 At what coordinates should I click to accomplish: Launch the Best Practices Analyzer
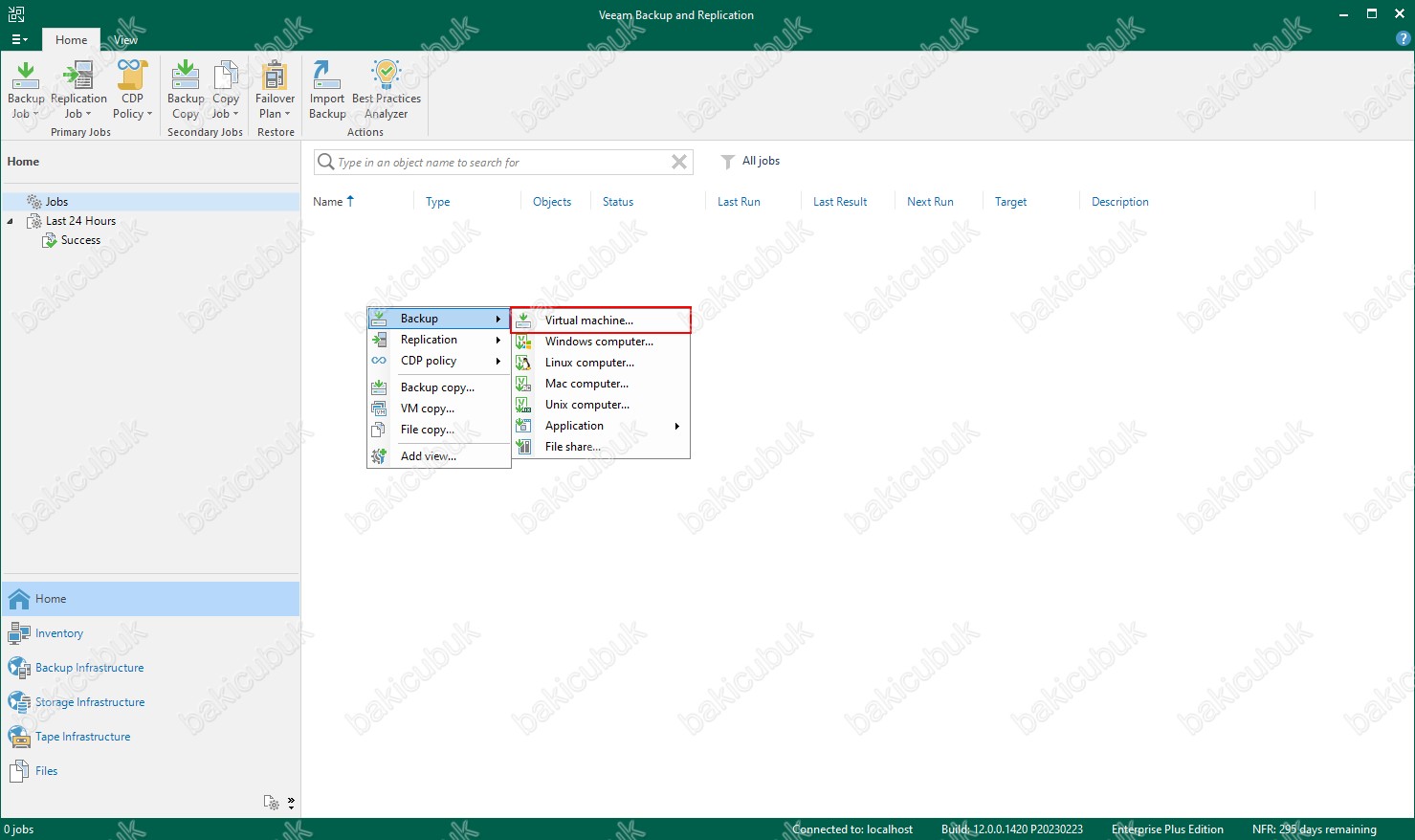[387, 90]
